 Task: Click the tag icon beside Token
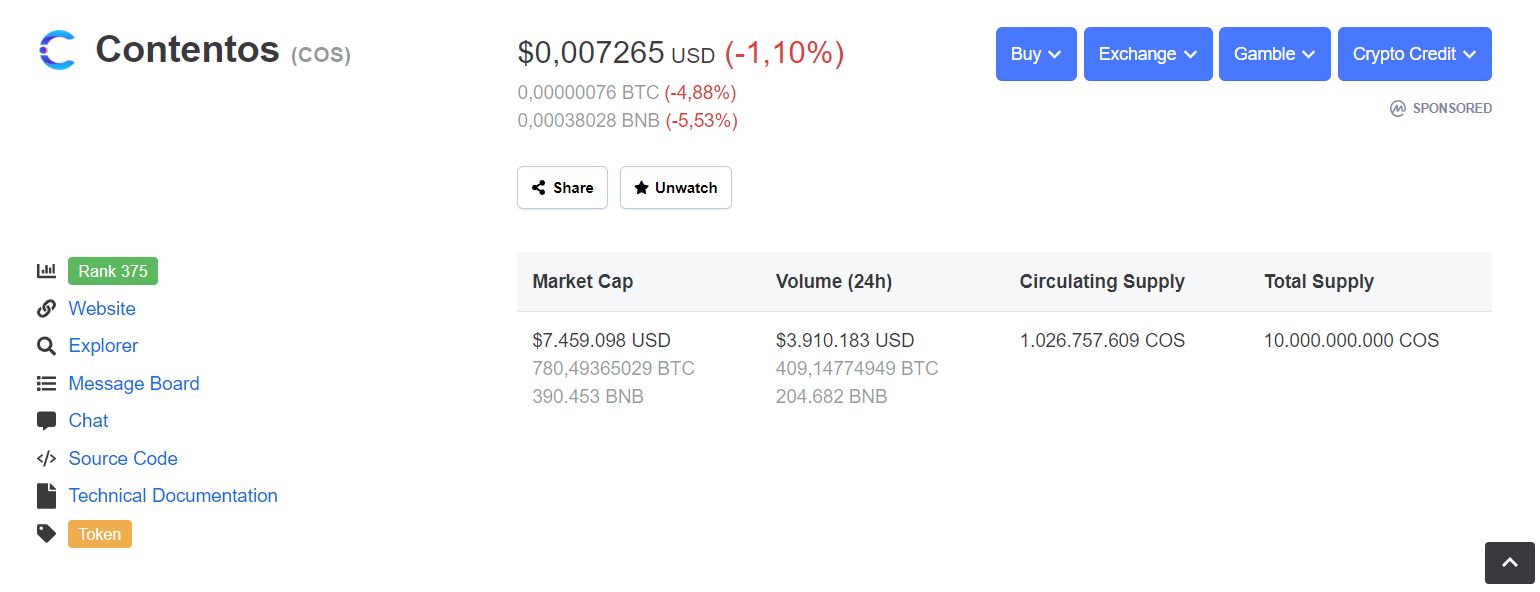coord(46,534)
